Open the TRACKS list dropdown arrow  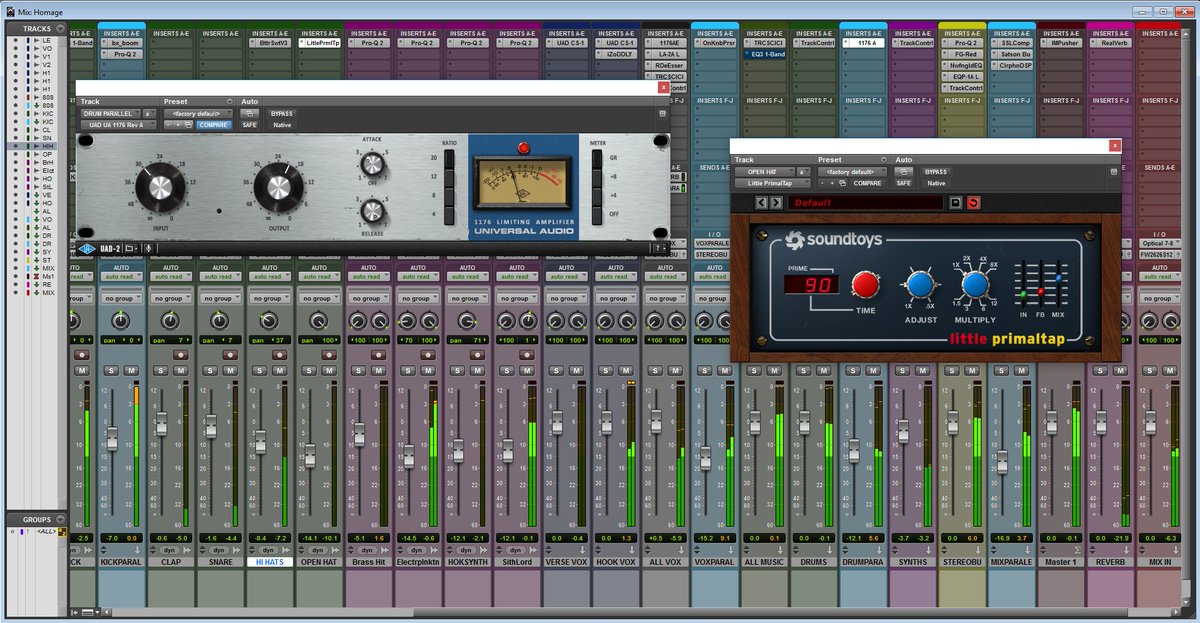(x=60, y=28)
